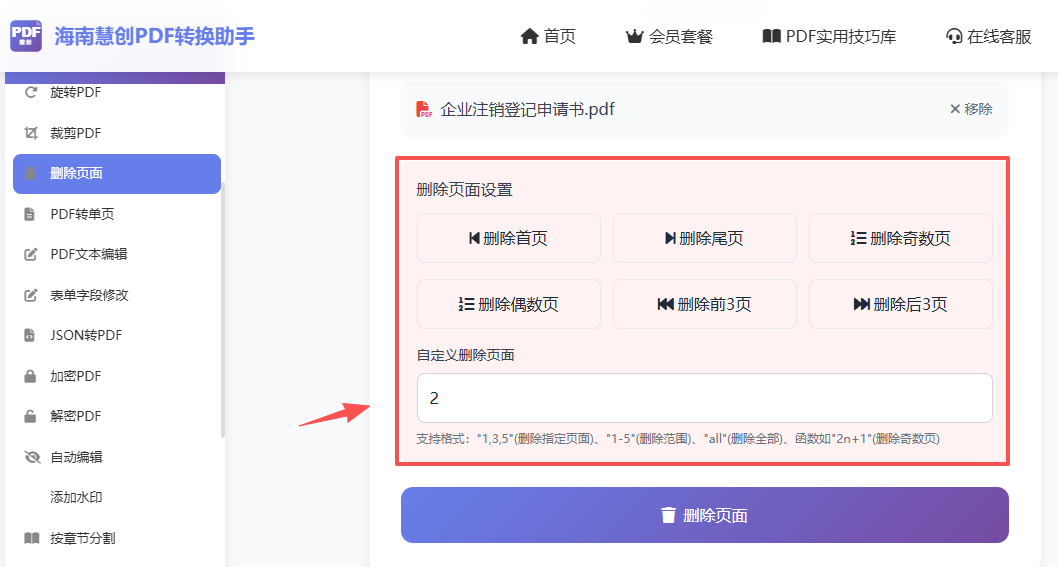Click the file name 企业注销登记申请书.pdf
Viewport: 1058px width, 567px height.
(527, 109)
